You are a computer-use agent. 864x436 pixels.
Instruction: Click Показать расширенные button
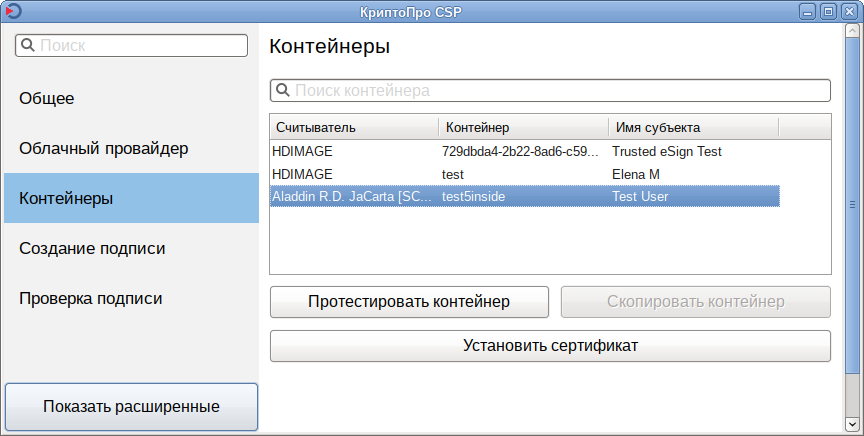pos(131,407)
